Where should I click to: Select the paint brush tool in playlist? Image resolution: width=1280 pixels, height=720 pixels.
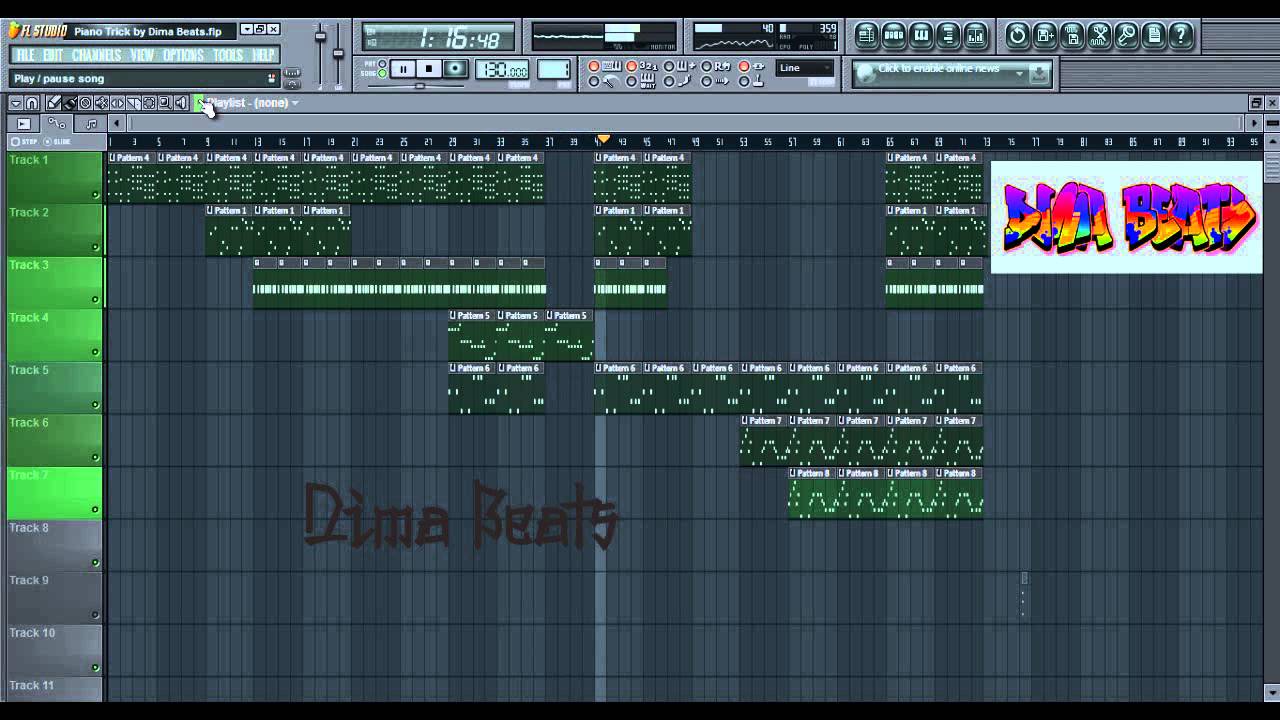[69, 103]
